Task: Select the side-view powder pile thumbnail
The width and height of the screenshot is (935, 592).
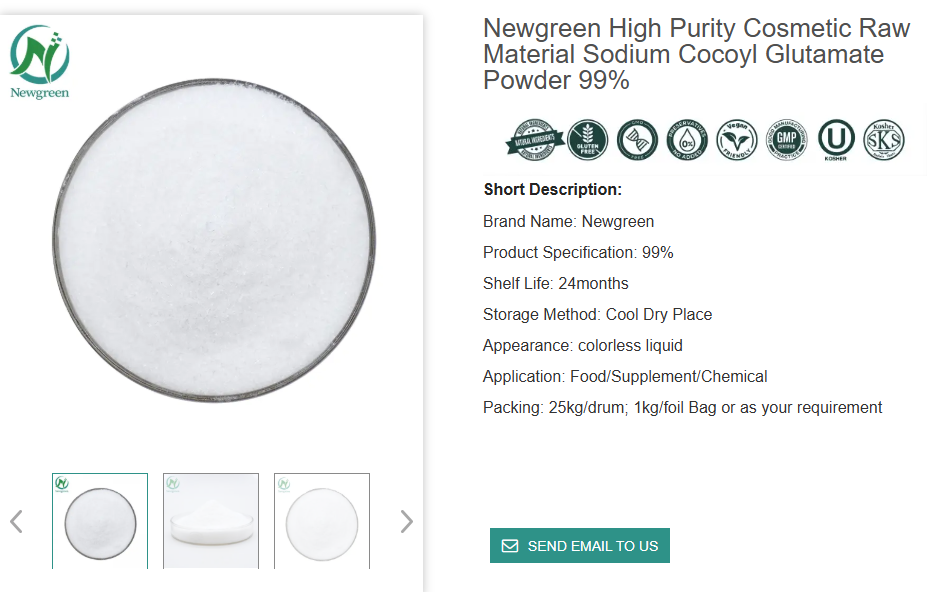Action: pyautogui.click(x=211, y=521)
